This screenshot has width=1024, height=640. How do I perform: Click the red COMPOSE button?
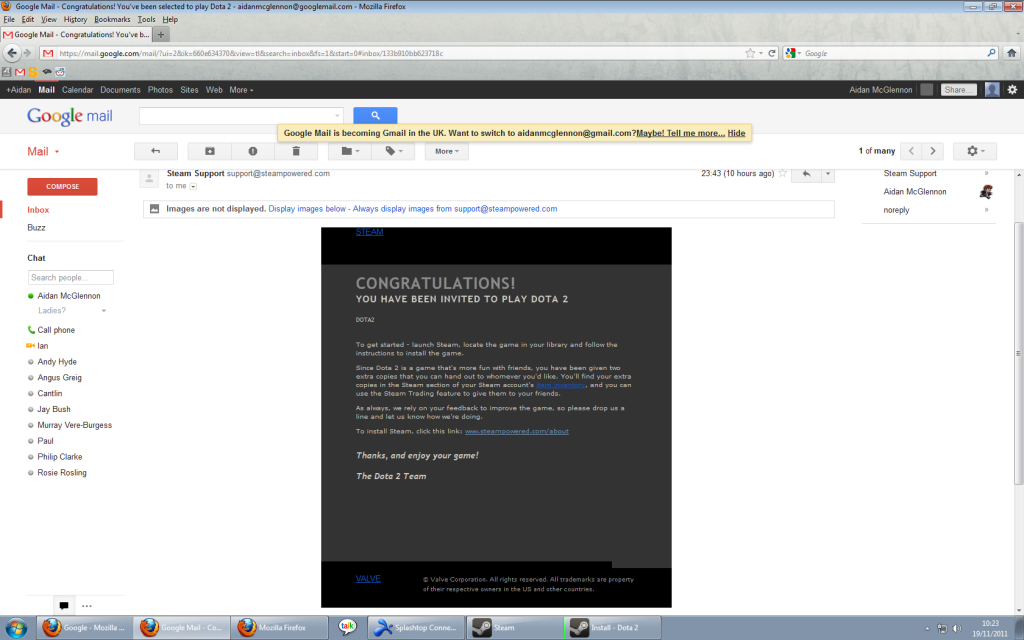point(62,187)
